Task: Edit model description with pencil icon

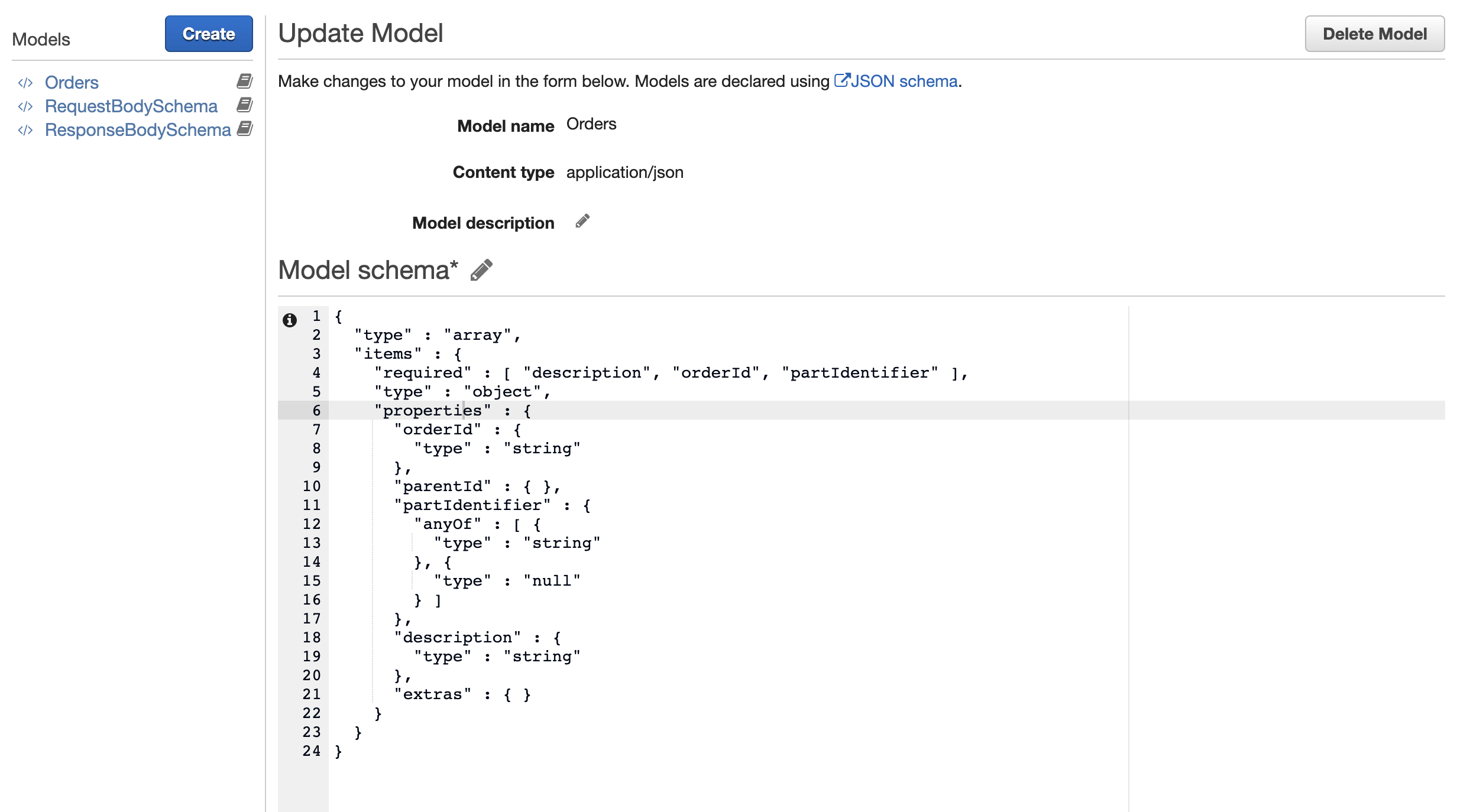Action: [x=582, y=221]
